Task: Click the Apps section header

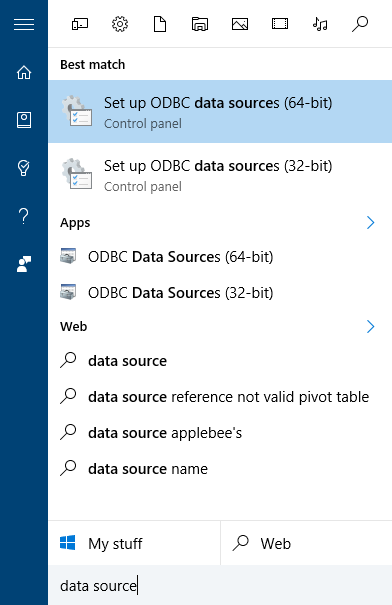Action: point(75,223)
